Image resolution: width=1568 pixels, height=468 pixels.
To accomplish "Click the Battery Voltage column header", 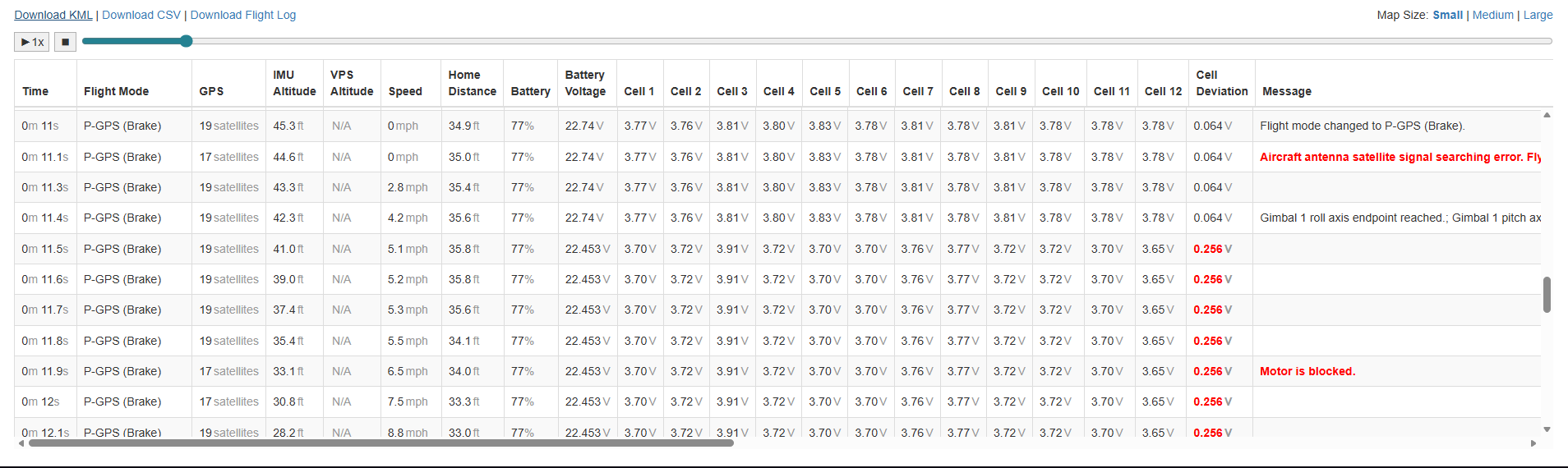I will (585, 83).
